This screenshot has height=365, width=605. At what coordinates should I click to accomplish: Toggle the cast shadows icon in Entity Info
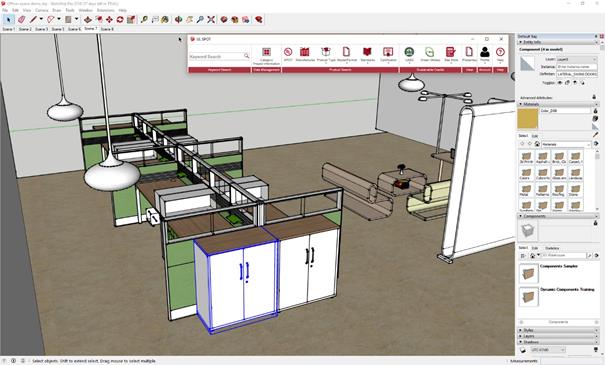point(583,83)
